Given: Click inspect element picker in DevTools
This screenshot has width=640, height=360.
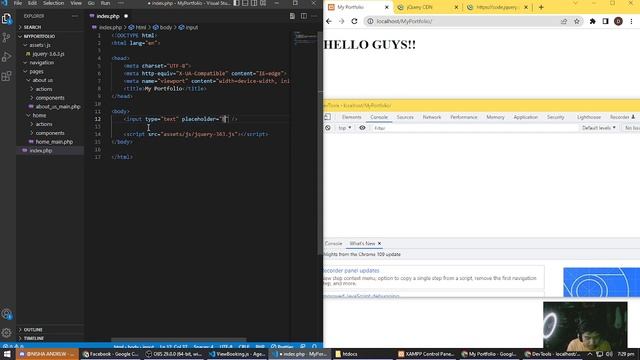Looking at the screenshot, I should point(327,117).
